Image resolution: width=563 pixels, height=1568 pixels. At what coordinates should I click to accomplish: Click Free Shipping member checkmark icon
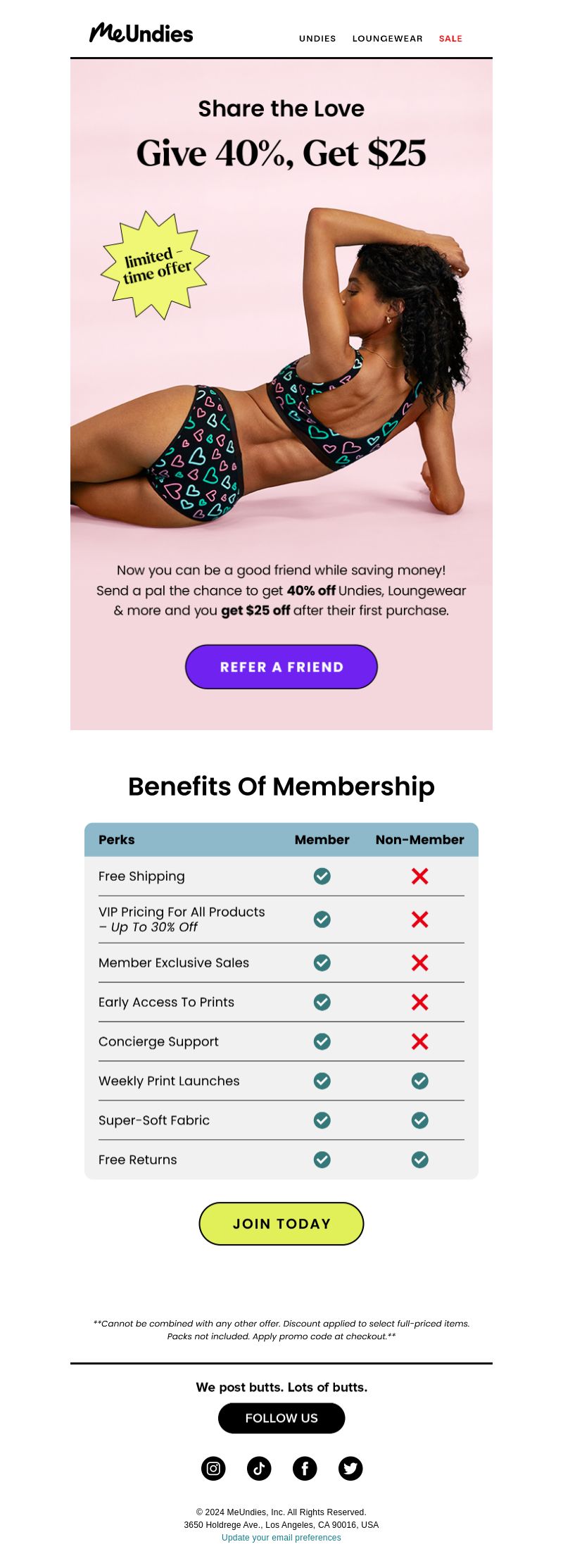[322, 876]
